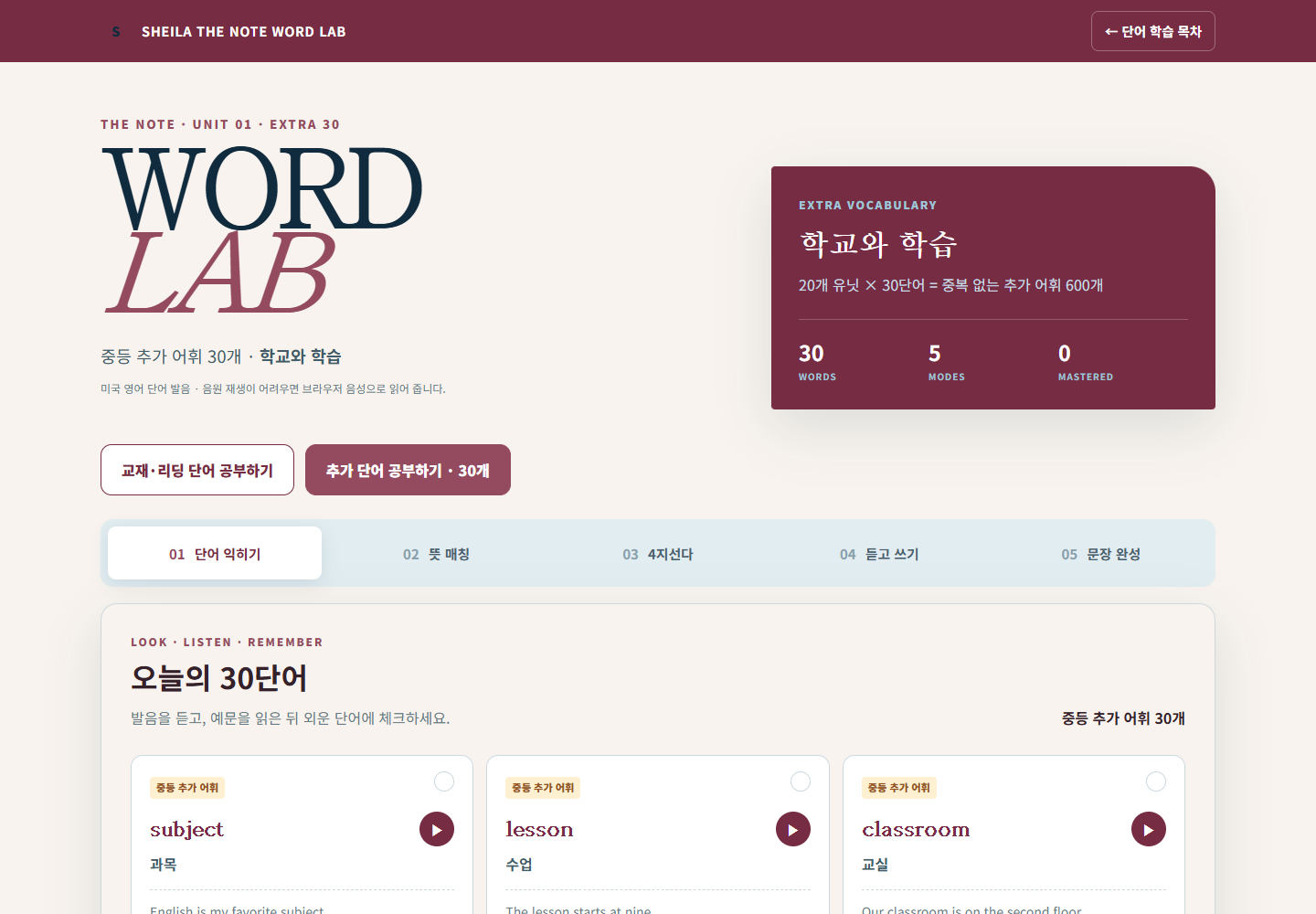Click the 중등 추가 어휘 tag on subject card
The image size is (1316, 914).
pos(187,788)
